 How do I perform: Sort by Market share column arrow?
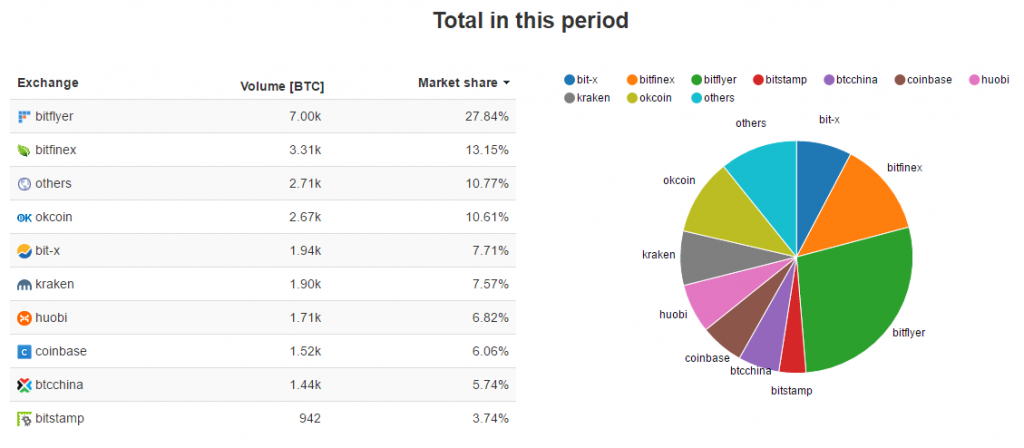pos(507,83)
